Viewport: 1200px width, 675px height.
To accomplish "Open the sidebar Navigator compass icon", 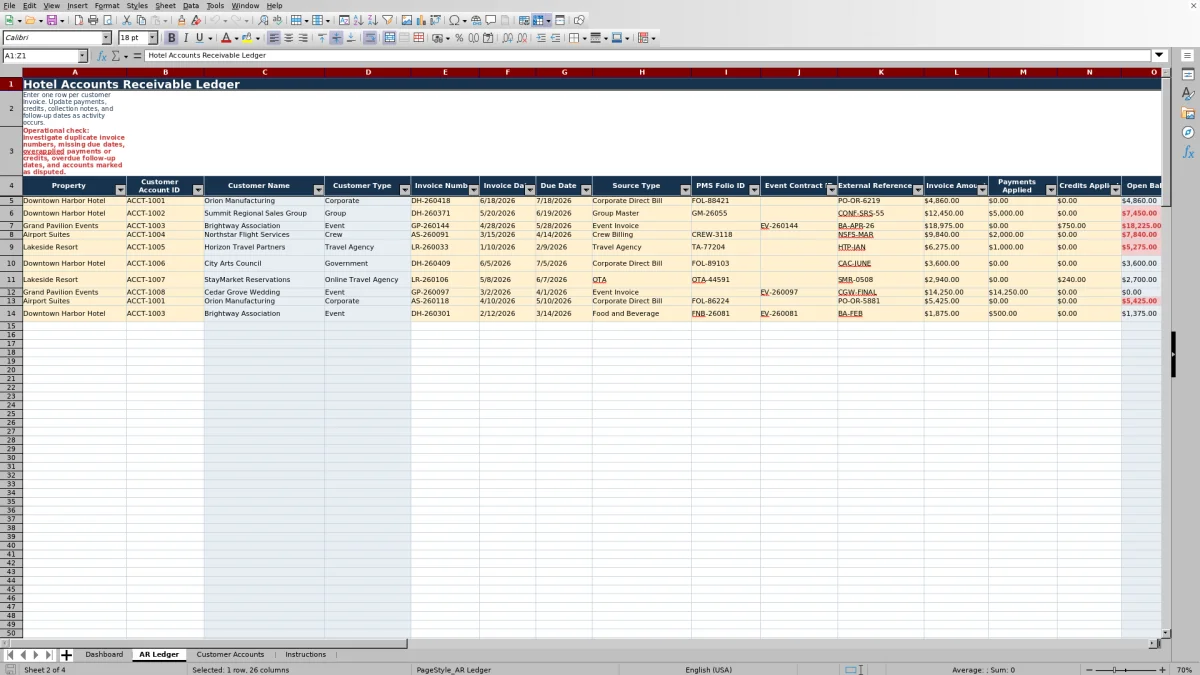I will pyautogui.click(x=1188, y=132).
